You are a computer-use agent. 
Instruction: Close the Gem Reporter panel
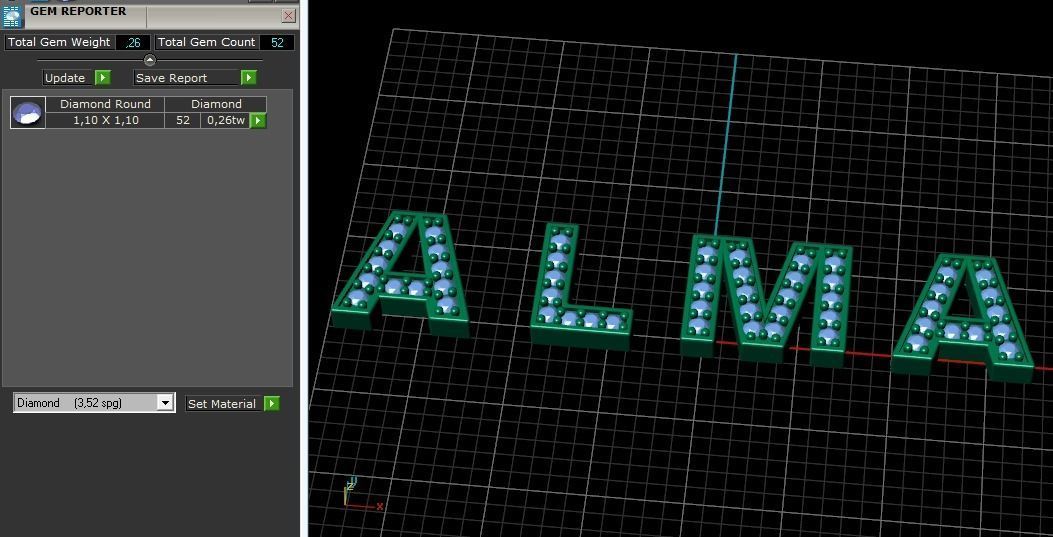click(289, 15)
